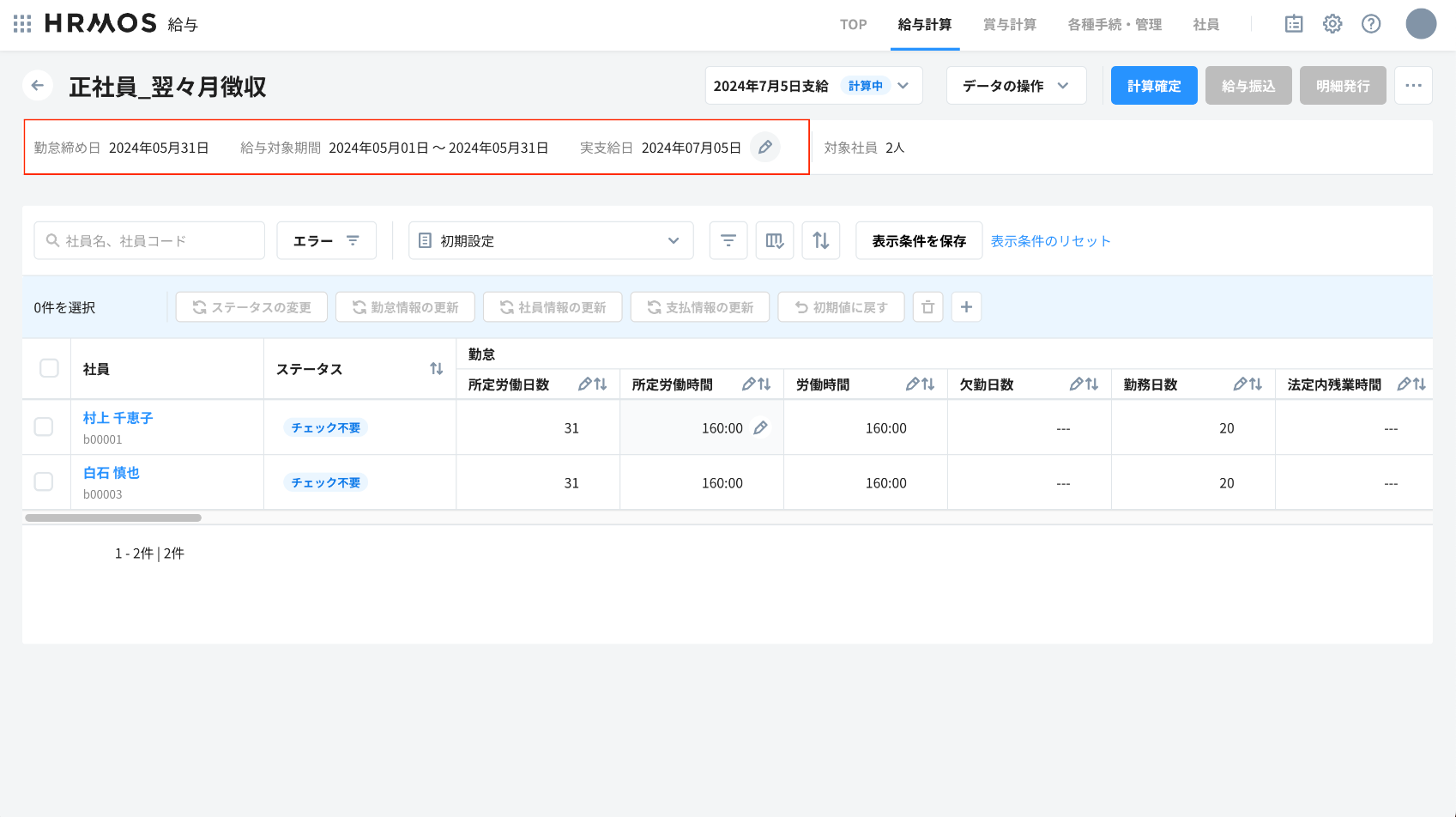
Task: Click the sort order arrows button
Action: point(821,241)
